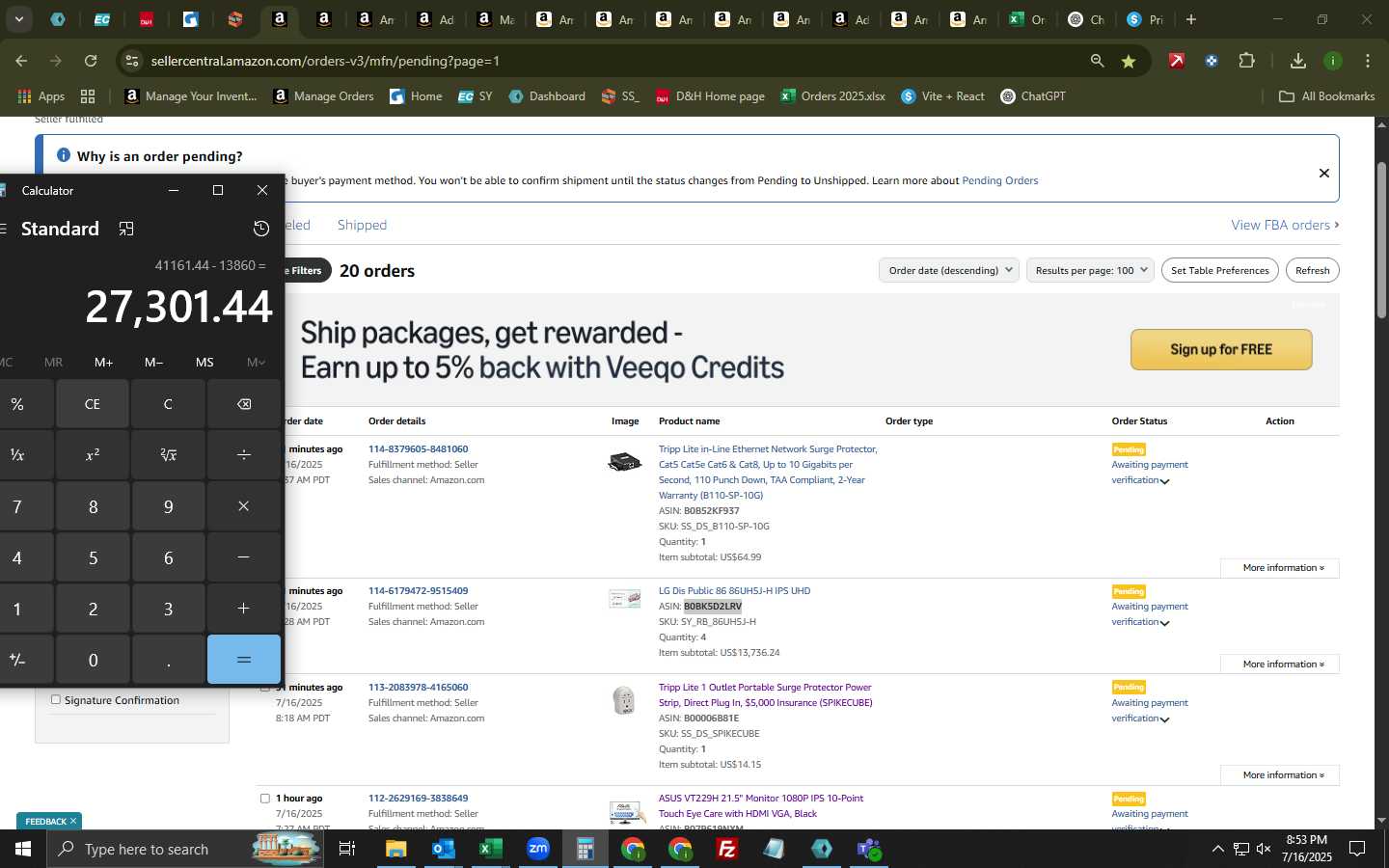Open Zoom from the Windows taskbar
Screen dimensions: 1389x868
pyautogui.click(x=538, y=849)
